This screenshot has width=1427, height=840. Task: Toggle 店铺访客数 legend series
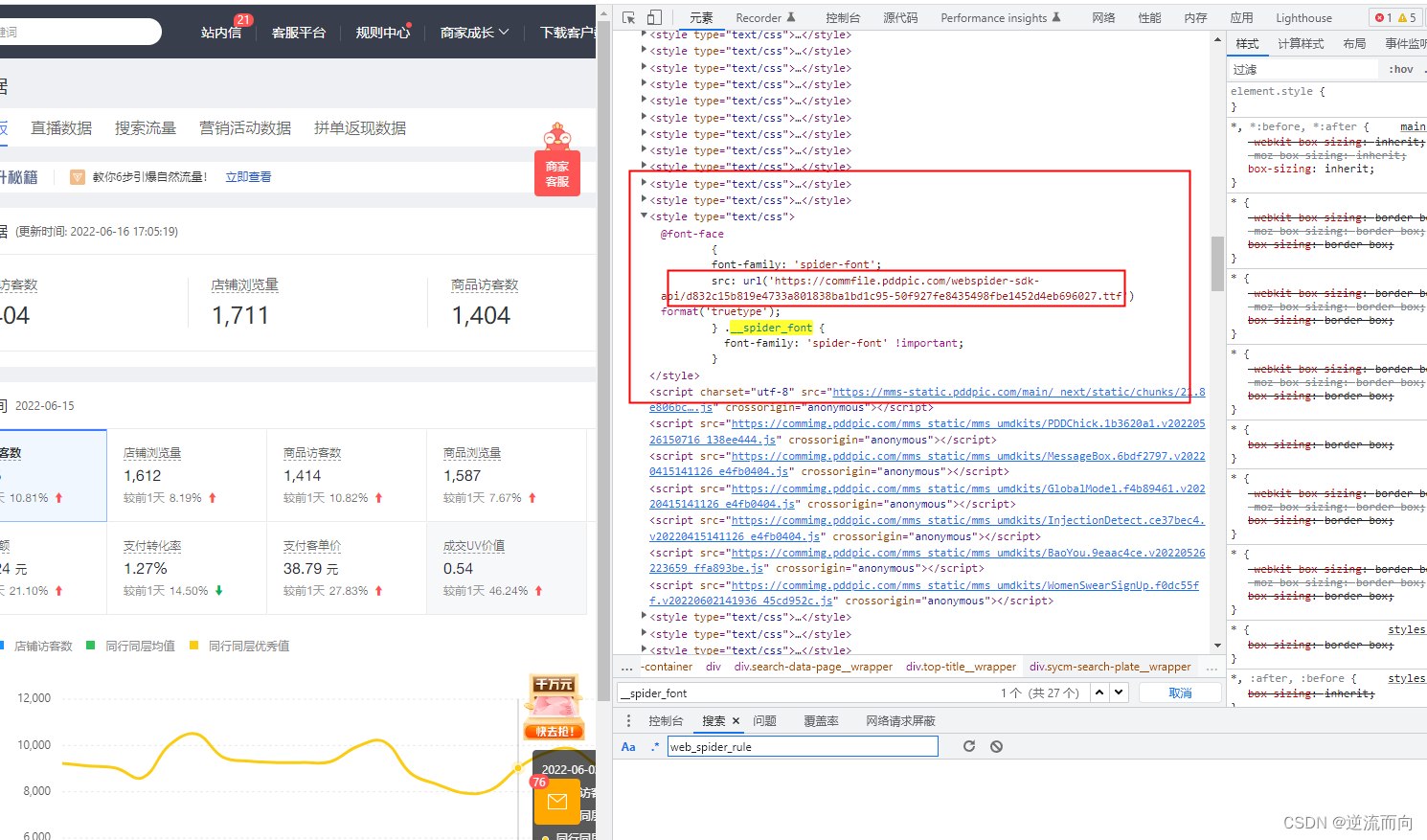coord(36,646)
